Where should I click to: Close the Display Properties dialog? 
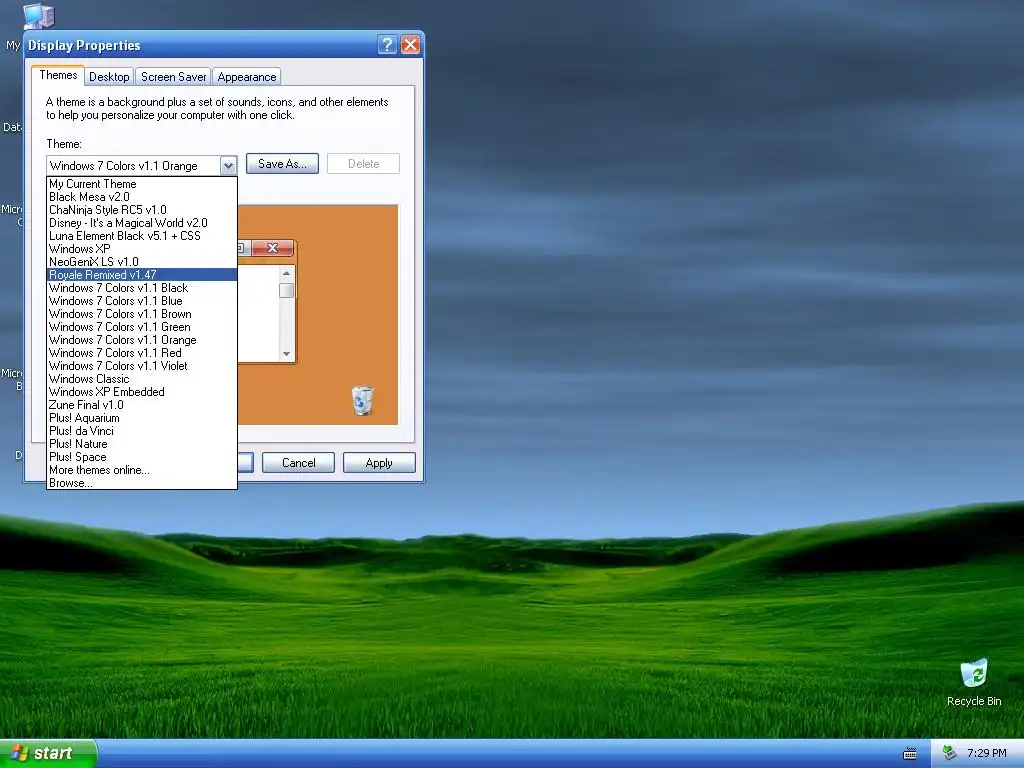coord(410,44)
